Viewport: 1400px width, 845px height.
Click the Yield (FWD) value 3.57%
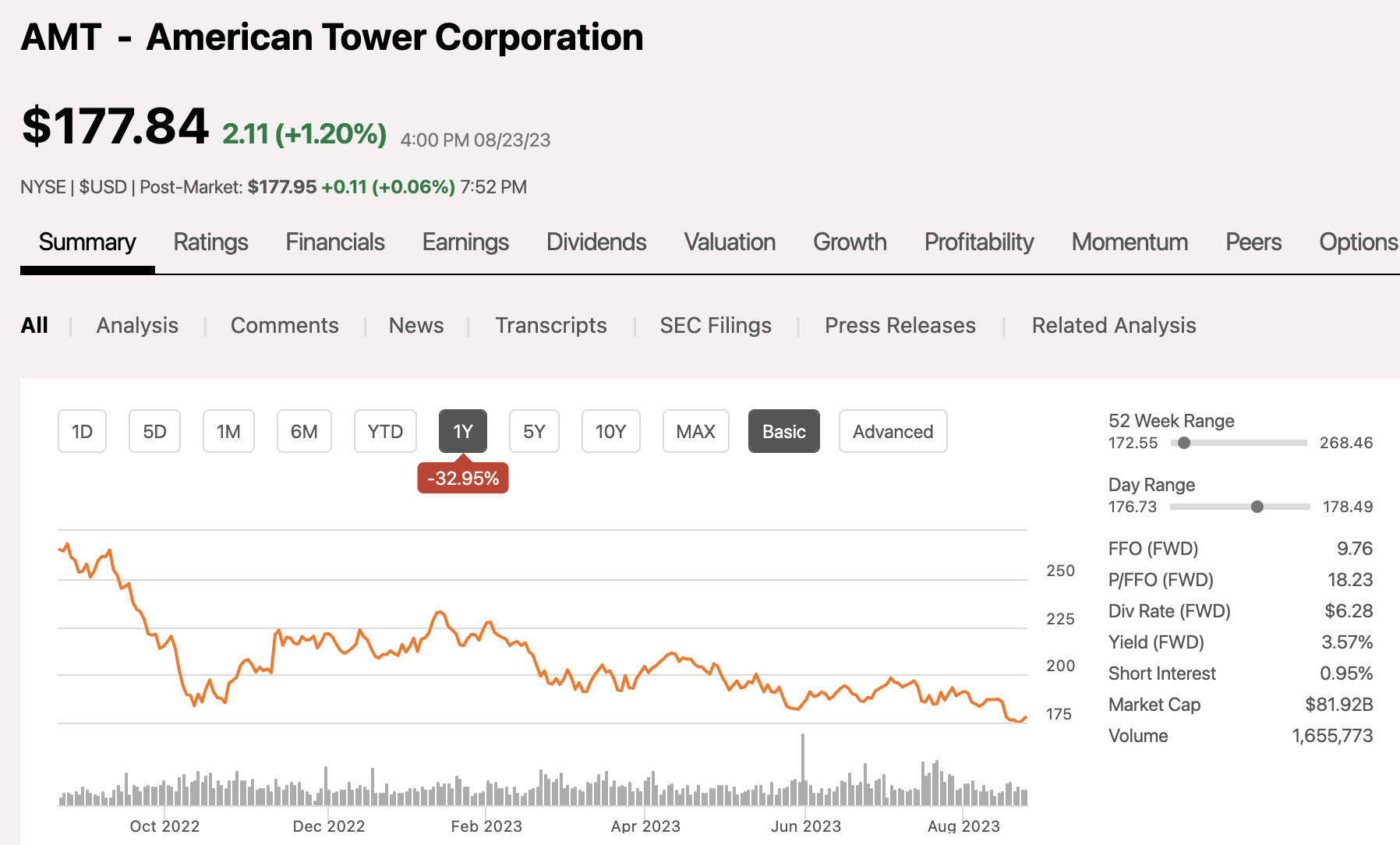(1347, 642)
